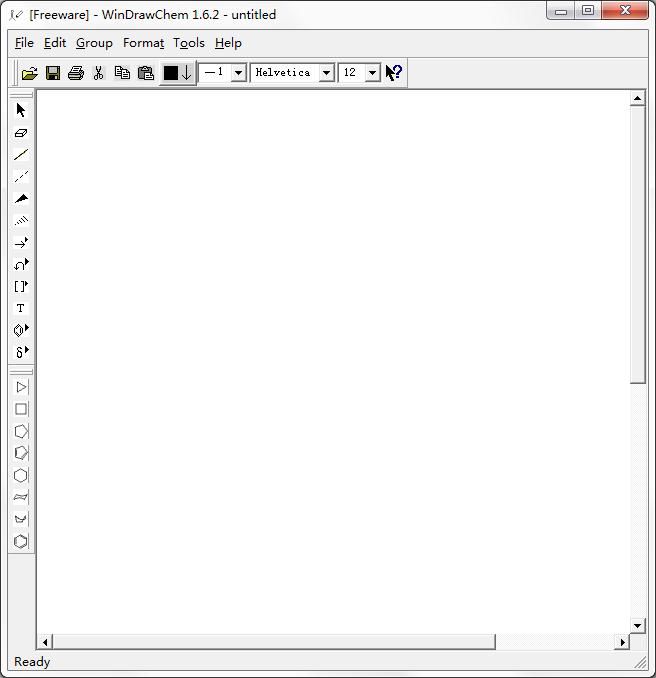Click the Copy icon
This screenshot has height=678, width=656.
122,73
